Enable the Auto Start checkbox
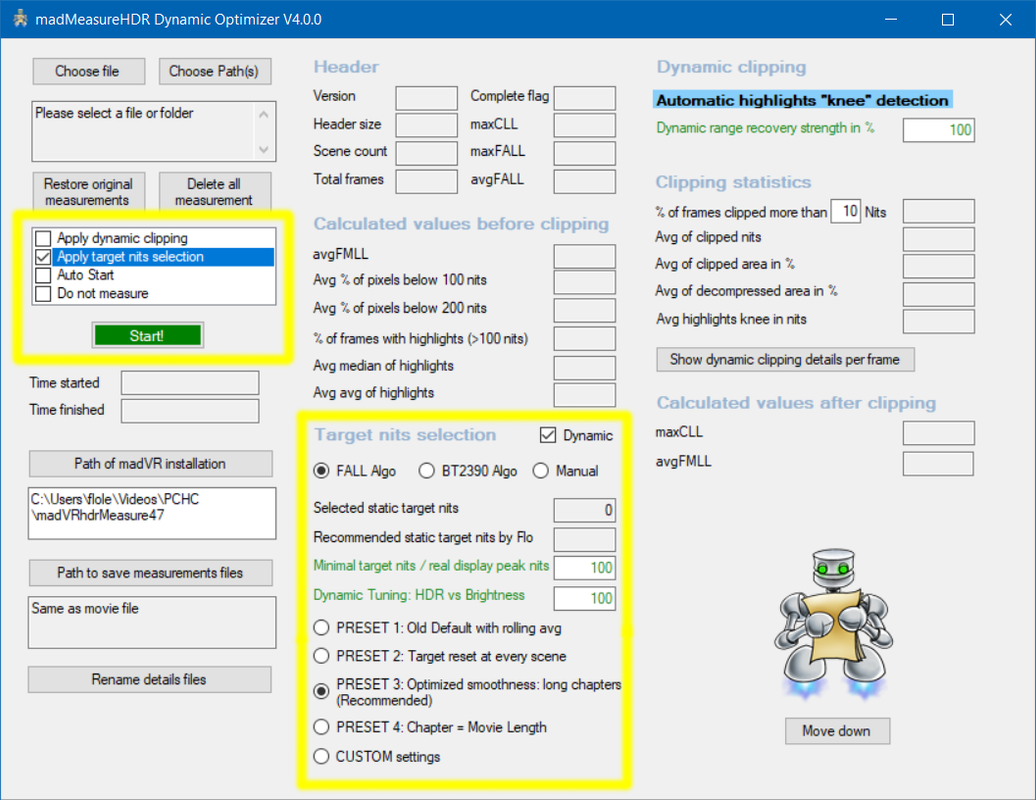 coord(44,275)
